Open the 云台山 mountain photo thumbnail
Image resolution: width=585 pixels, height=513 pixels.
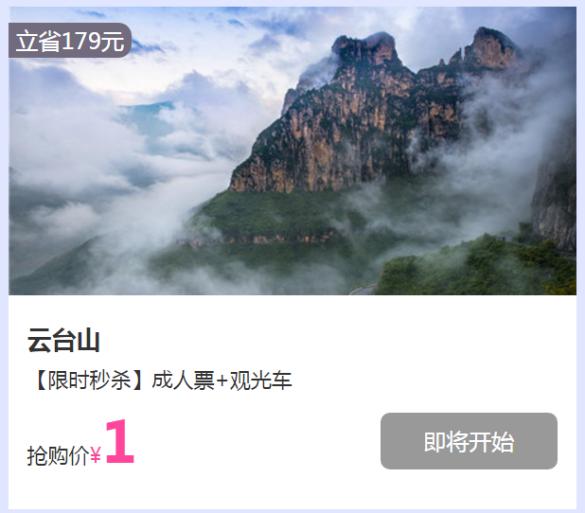(292, 151)
